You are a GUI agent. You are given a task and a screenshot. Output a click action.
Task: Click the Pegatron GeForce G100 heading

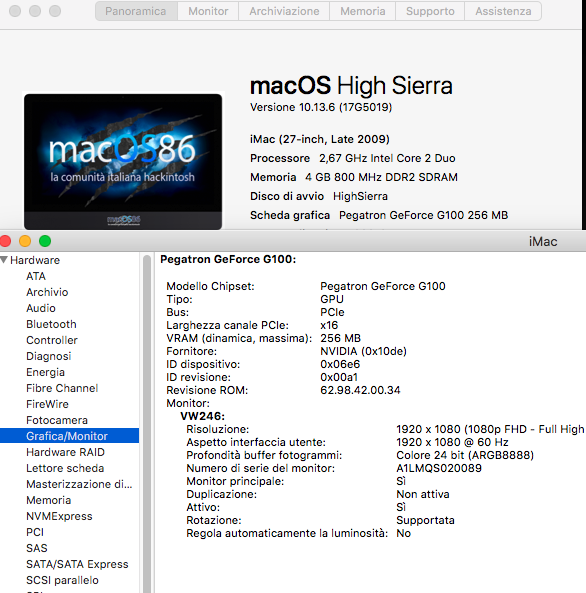228,259
